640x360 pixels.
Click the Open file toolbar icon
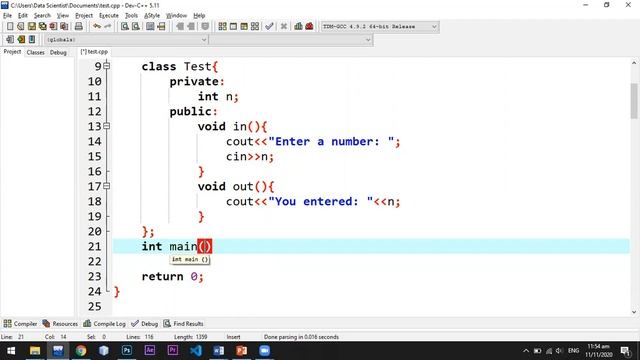[20, 27]
